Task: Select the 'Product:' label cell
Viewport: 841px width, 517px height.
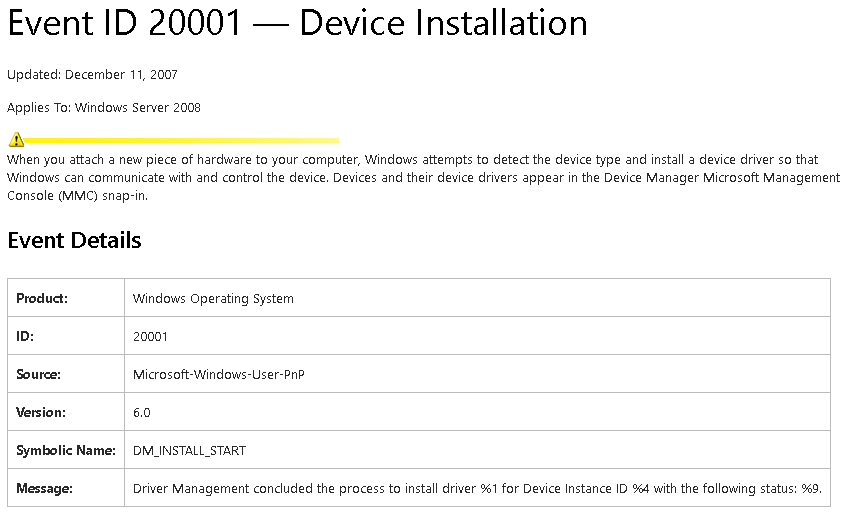Action: [42, 298]
